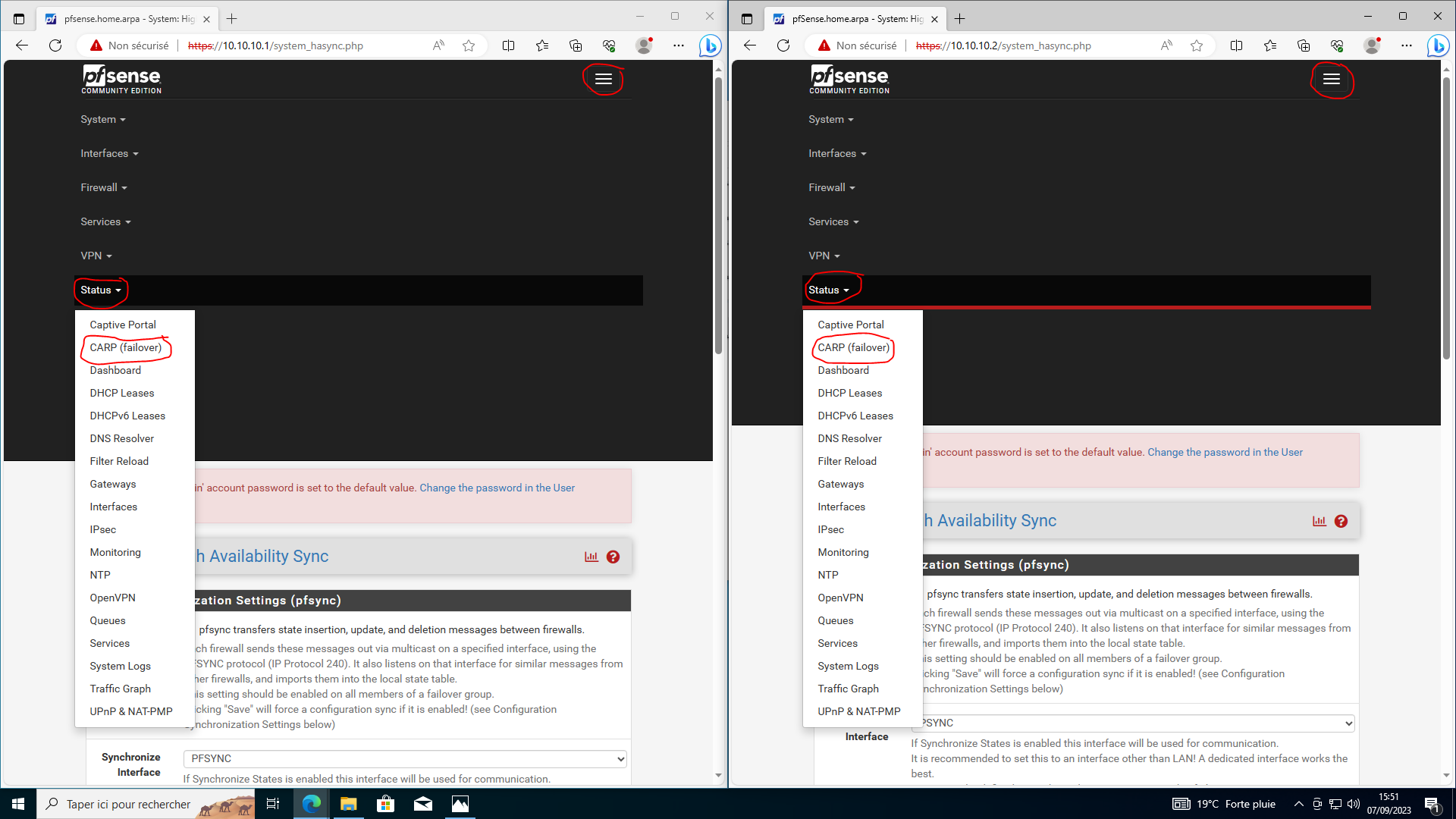Open File Explorer from taskbar

[x=348, y=804]
